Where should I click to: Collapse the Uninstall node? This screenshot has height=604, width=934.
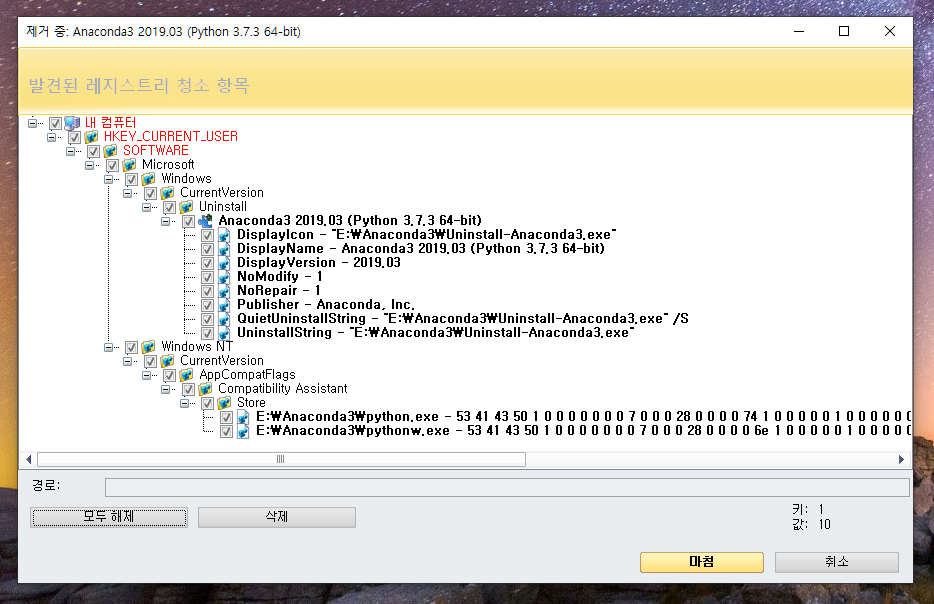[147, 207]
